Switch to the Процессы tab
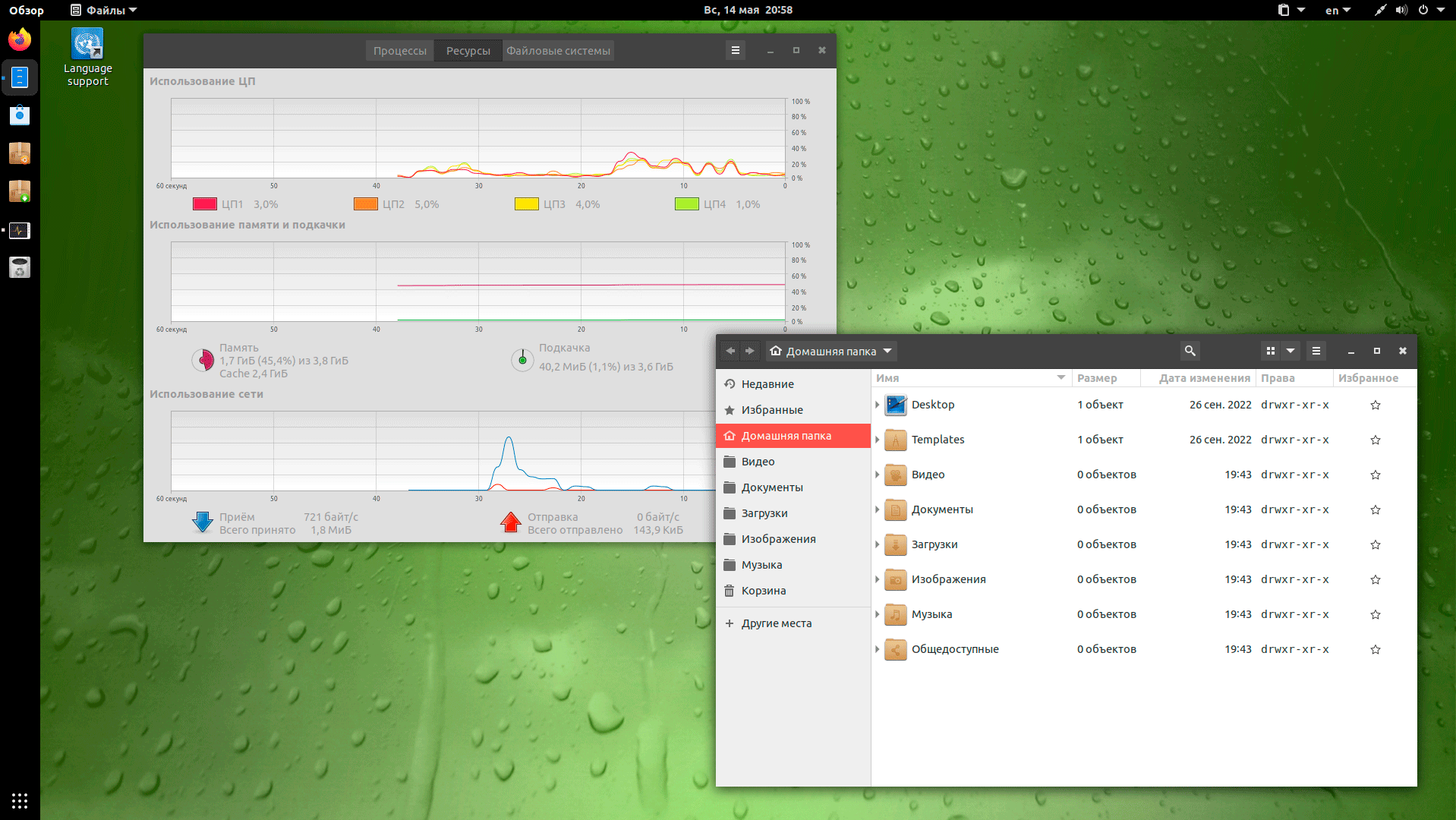The image size is (1456, 820). point(399,51)
